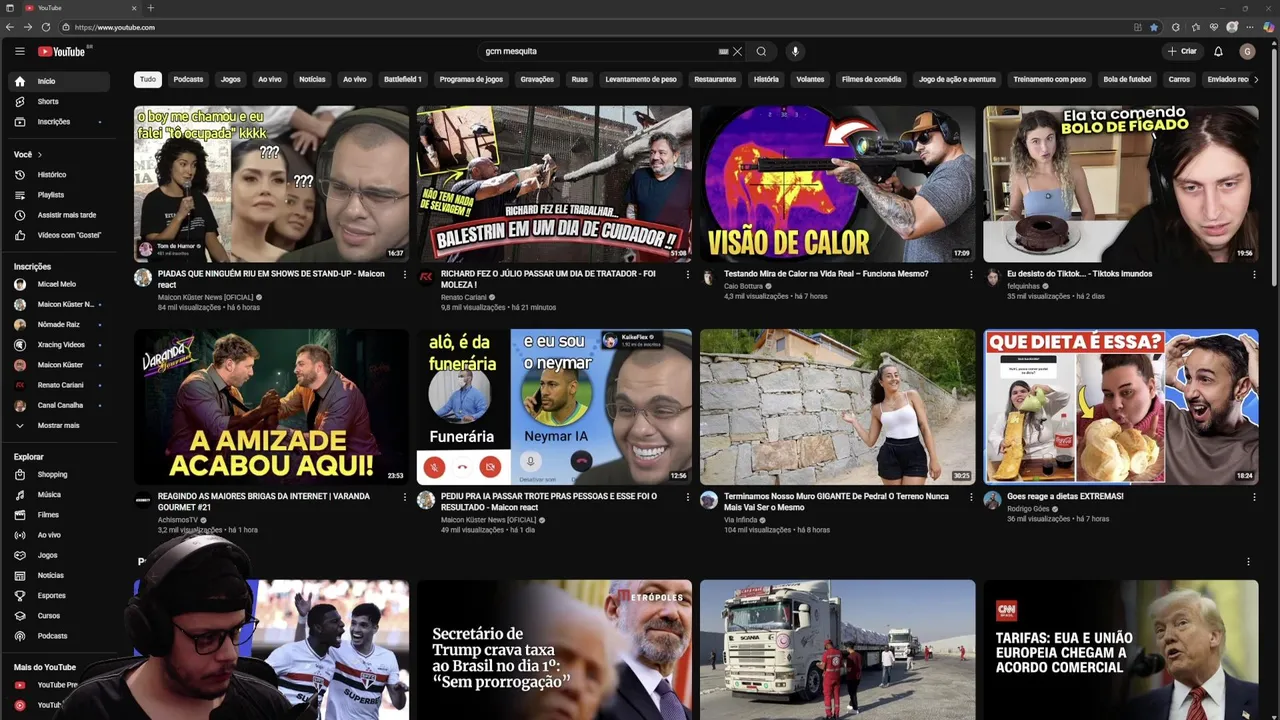The image size is (1280, 720).
Task: Click the YouTube logo
Action: (x=64, y=51)
